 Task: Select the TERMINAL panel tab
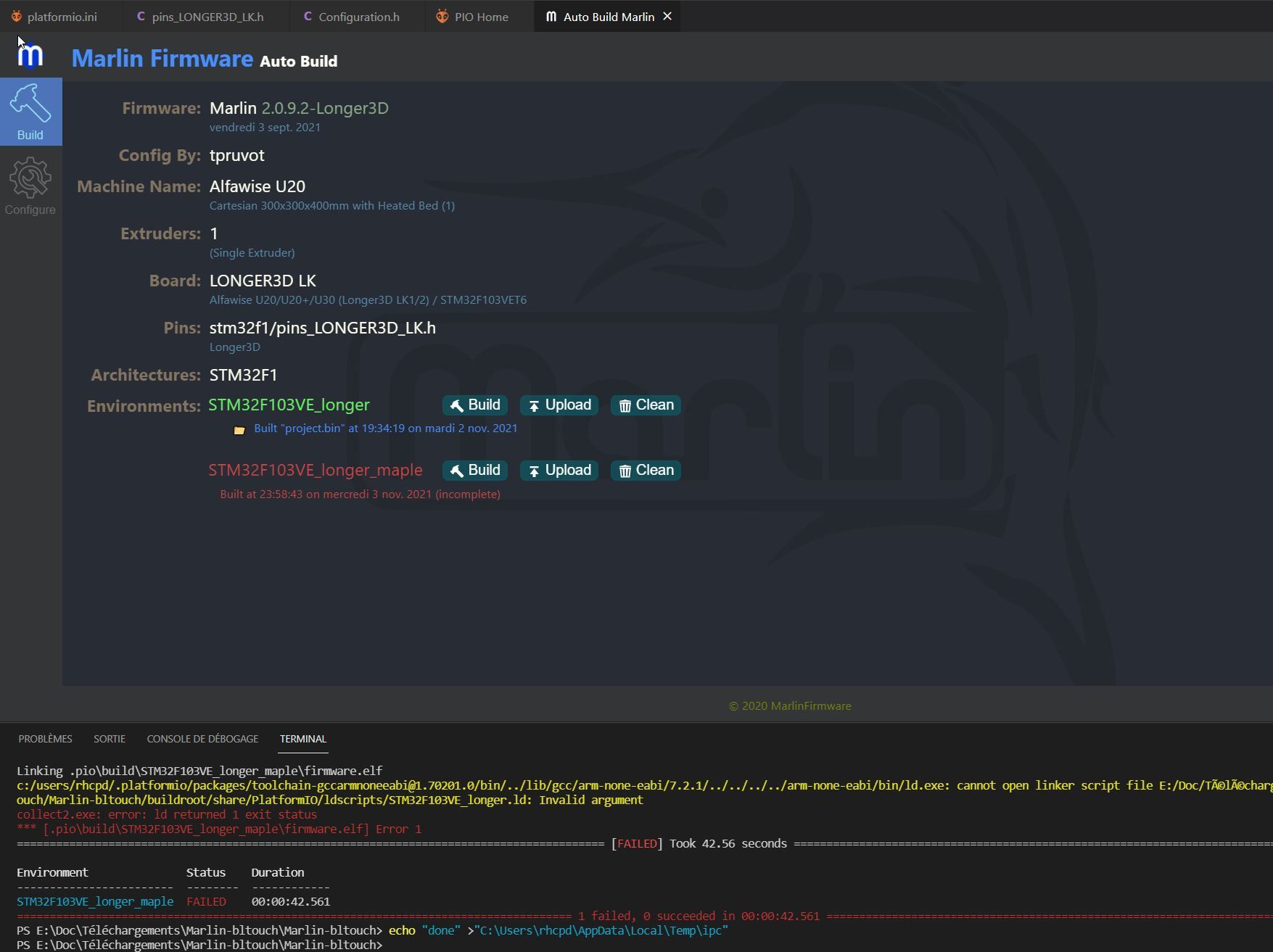(x=303, y=739)
